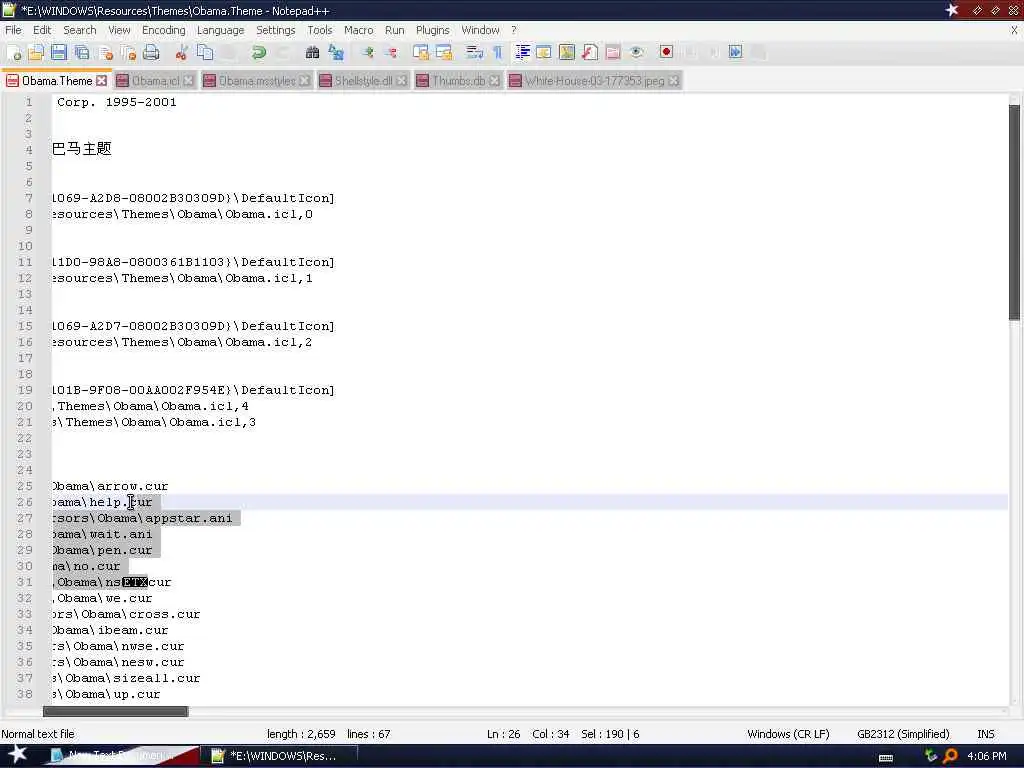Save the current file with Save icon

(59, 53)
